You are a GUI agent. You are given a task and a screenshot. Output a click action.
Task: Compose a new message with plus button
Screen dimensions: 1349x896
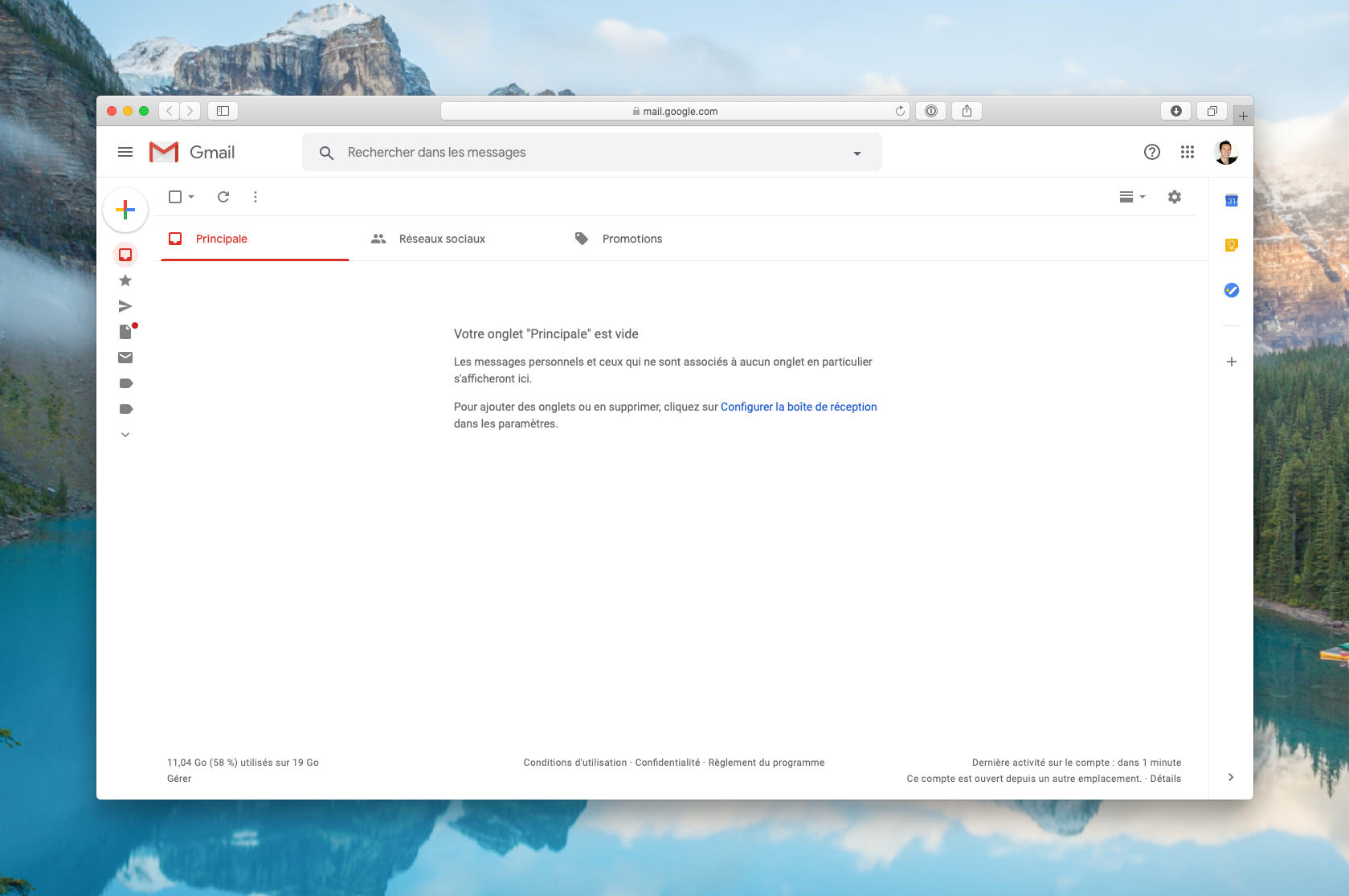pos(125,210)
